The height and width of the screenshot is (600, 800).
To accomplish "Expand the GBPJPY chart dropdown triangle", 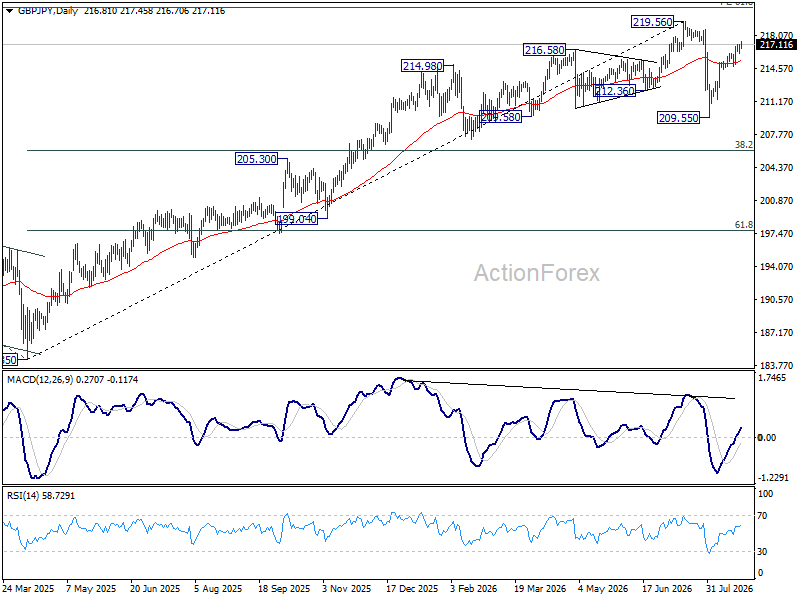I will point(9,11).
